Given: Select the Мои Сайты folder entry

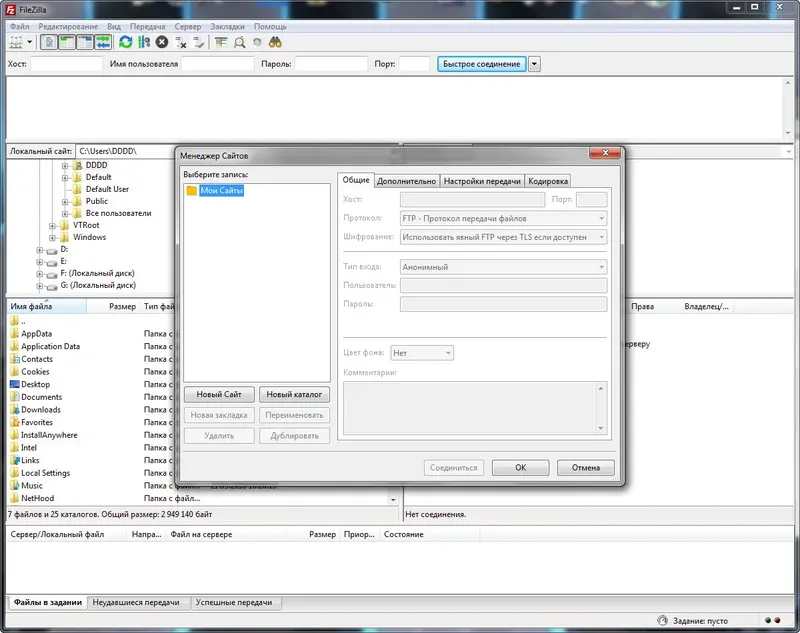Looking at the screenshot, I should tap(221, 191).
